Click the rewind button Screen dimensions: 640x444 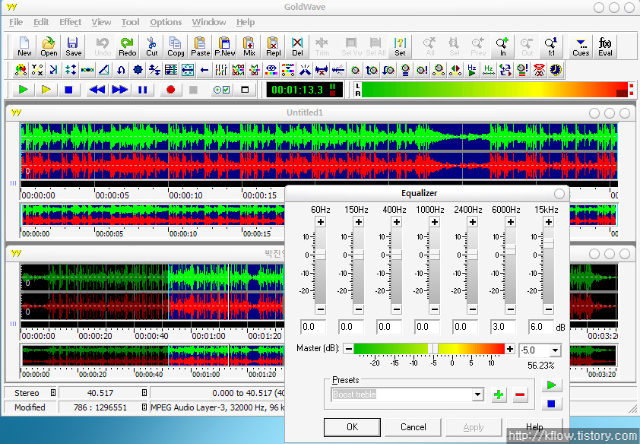(97, 89)
